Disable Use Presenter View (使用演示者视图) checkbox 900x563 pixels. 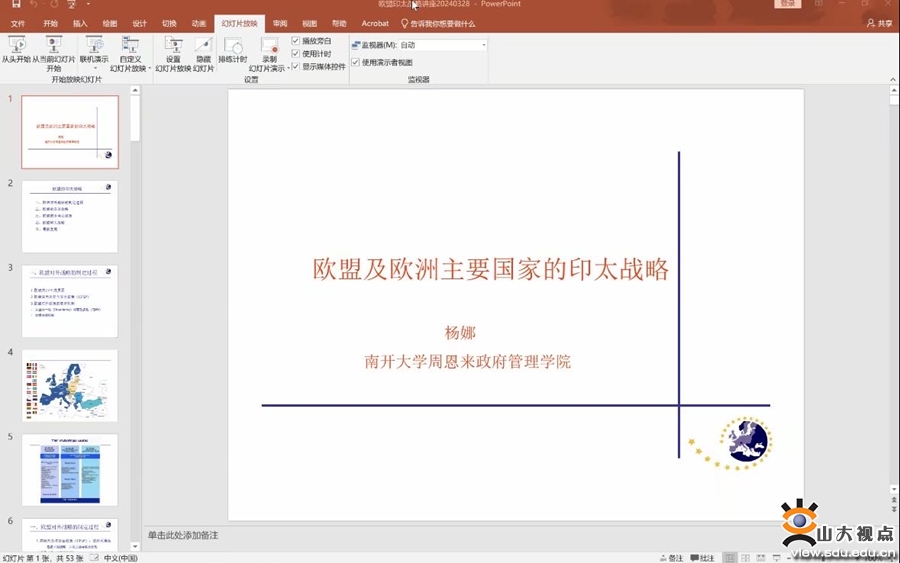pyautogui.click(x=356, y=62)
